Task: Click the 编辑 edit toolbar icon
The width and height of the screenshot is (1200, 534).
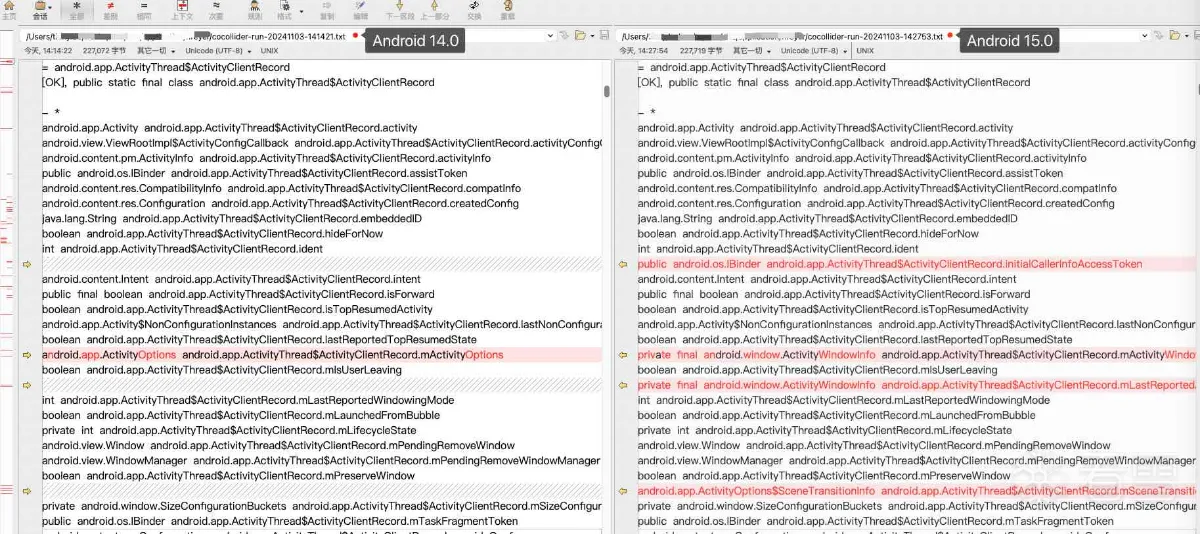Action: (360, 10)
